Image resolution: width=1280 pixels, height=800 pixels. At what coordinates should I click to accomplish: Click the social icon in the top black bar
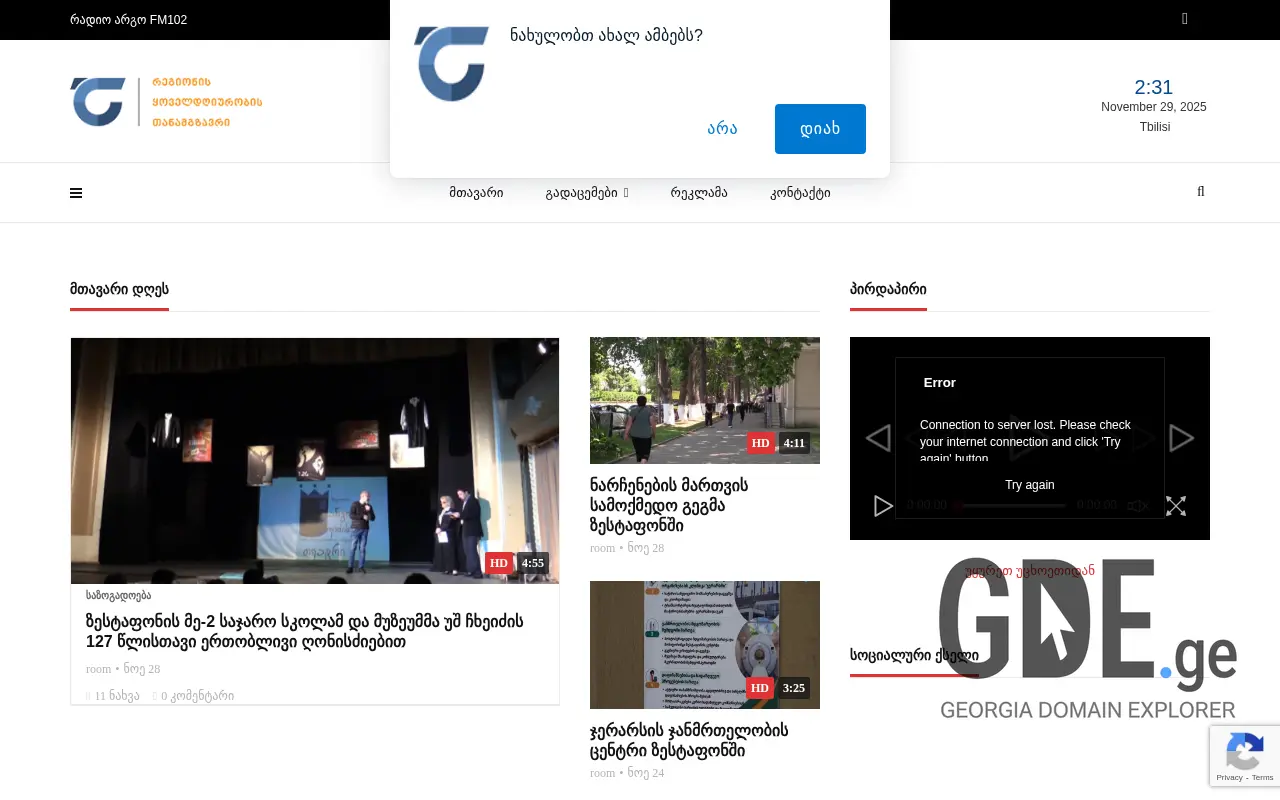pyautogui.click(x=1184, y=19)
